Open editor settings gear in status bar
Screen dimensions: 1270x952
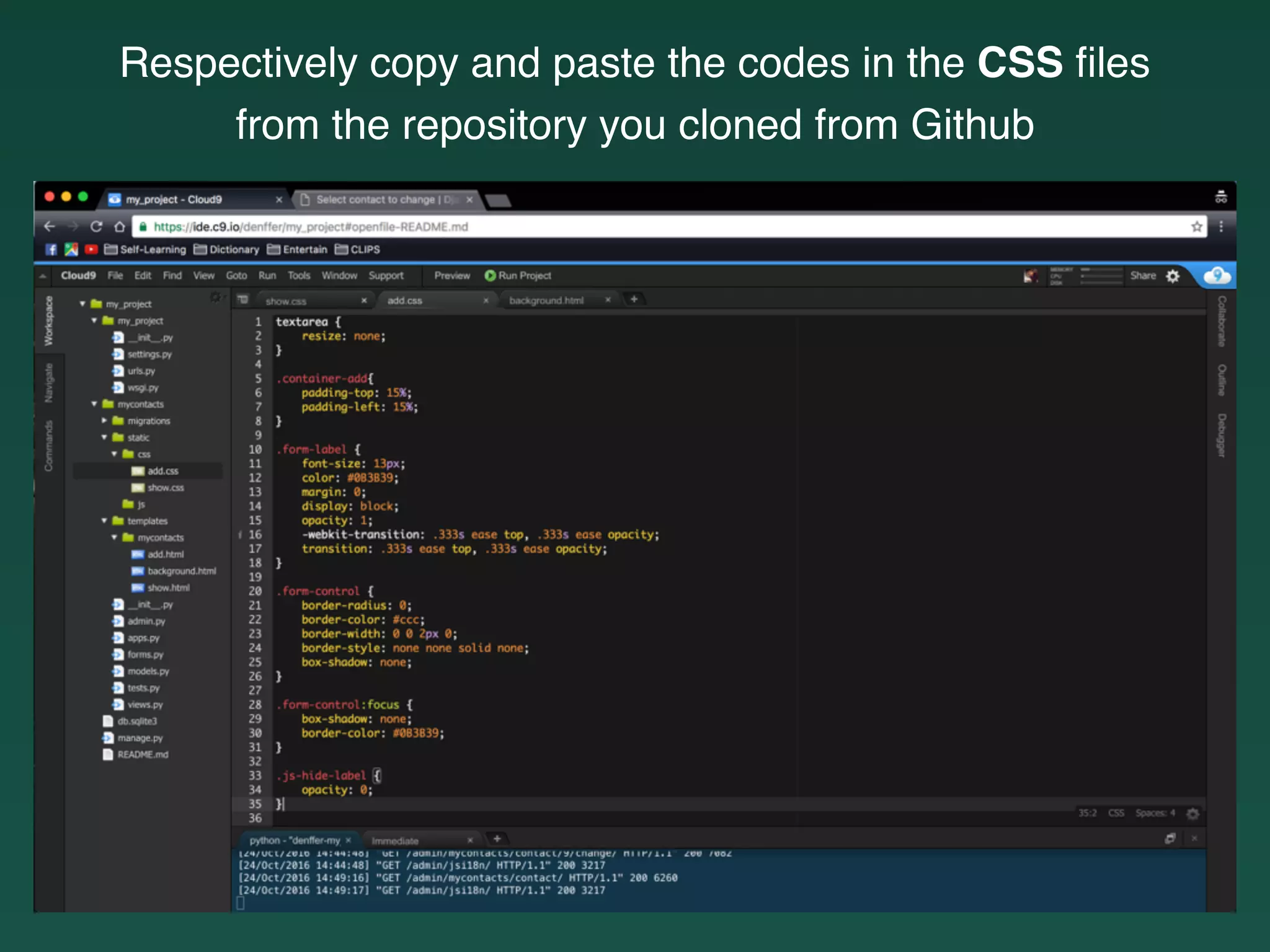point(1192,813)
